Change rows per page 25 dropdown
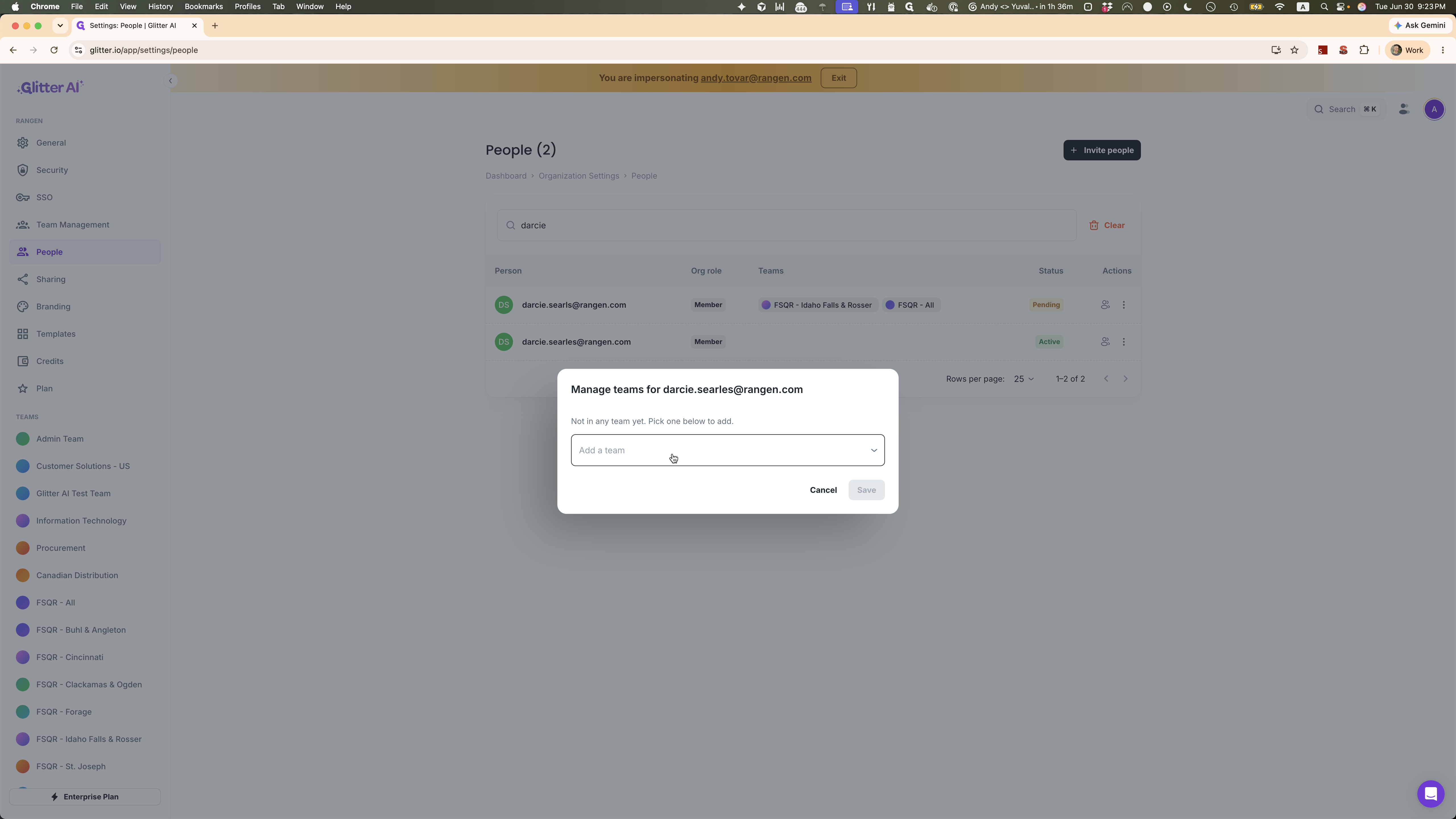 1024,379
